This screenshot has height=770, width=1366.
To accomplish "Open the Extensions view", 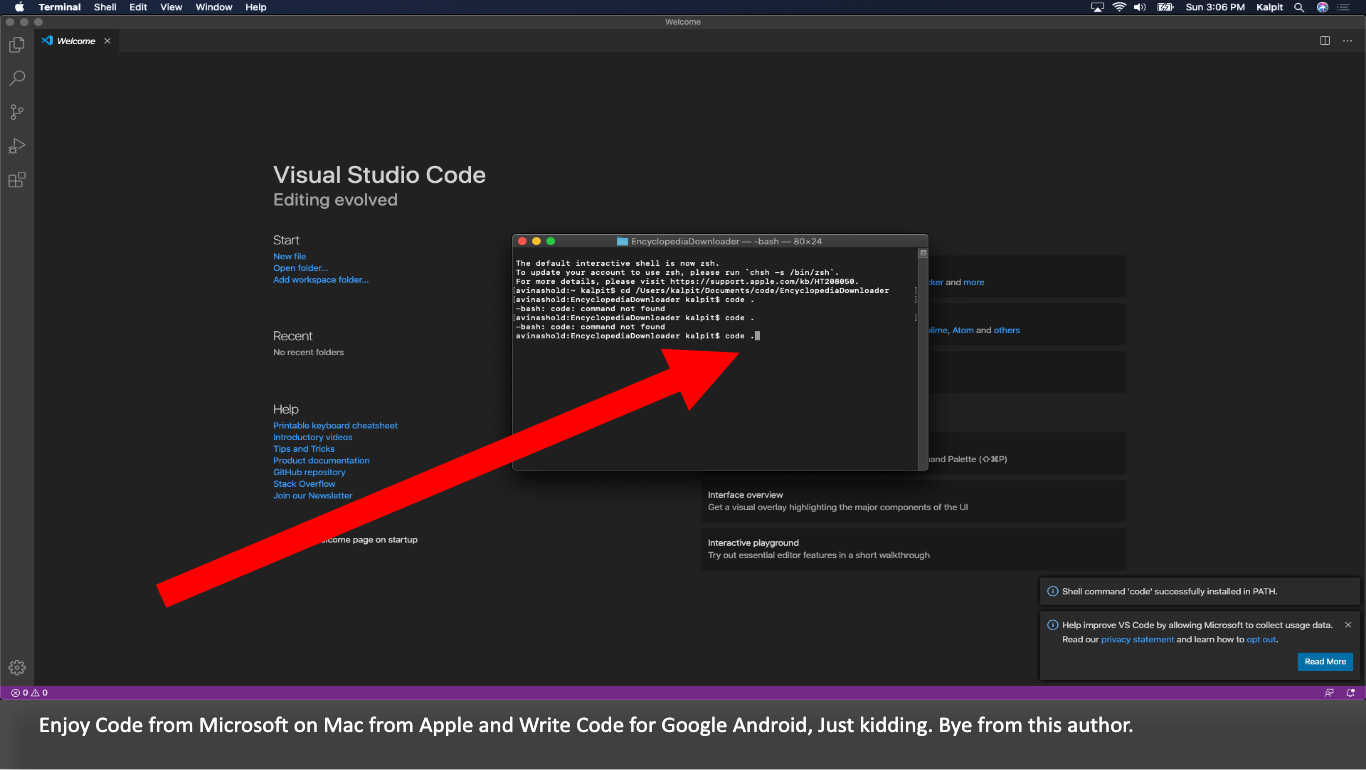I will pyautogui.click(x=17, y=180).
